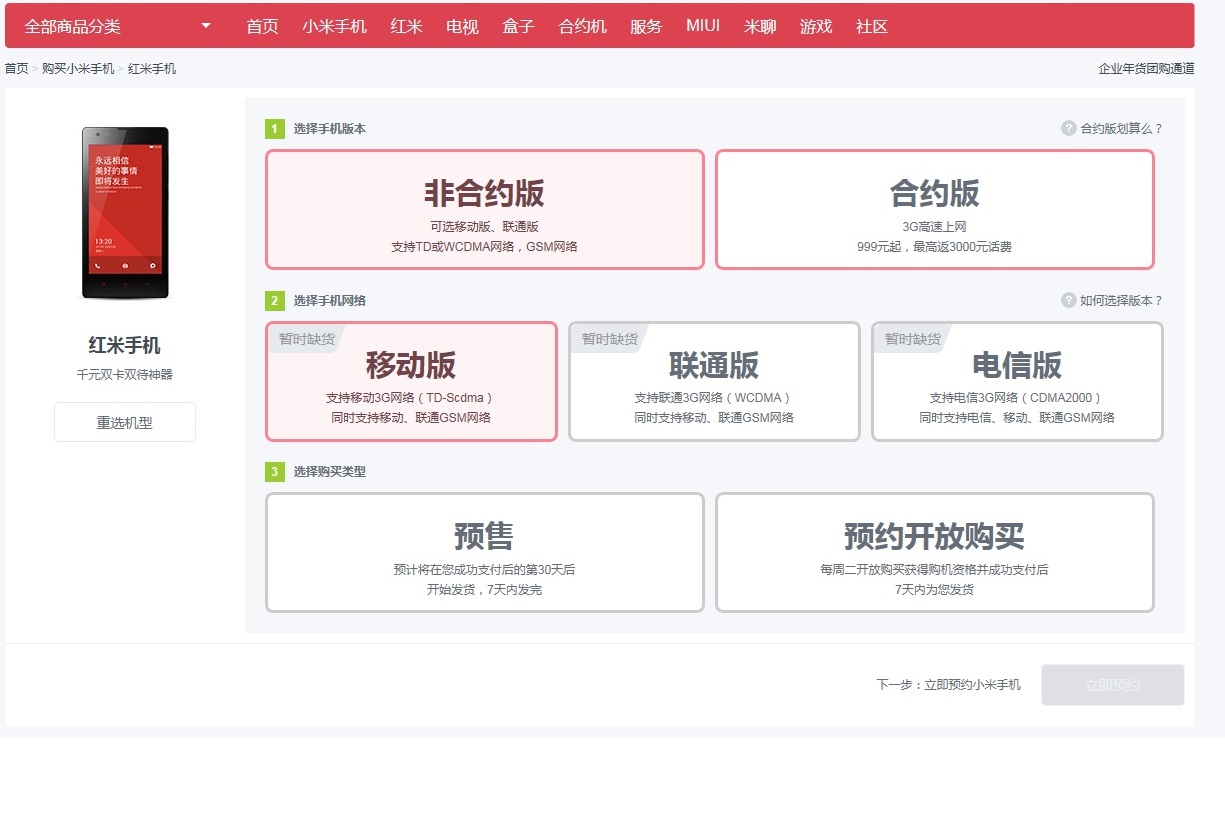Image resolution: width=1225 pixels, height=832 pixels.
Task: Go to the 服务 nav item
Action: click(x=646, y=26)
